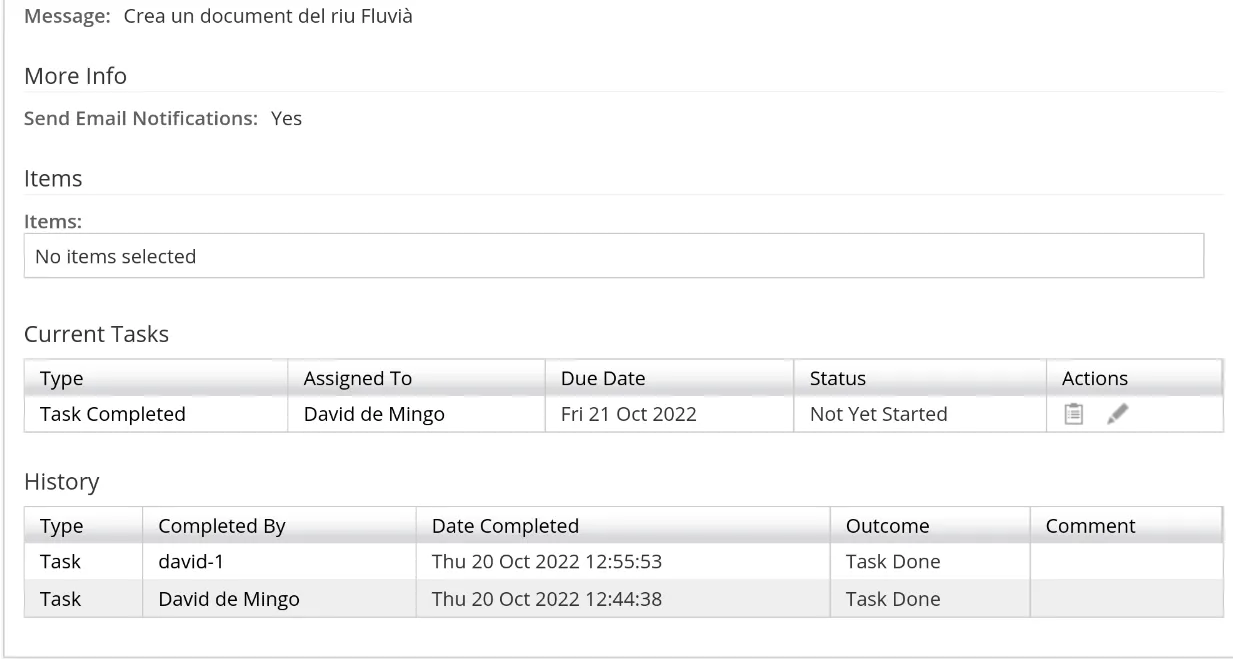The image size is (1233, 659).
Task: Click the Type column header in Current Tasks
Action: pyautogui.click(x=62, y=379)
